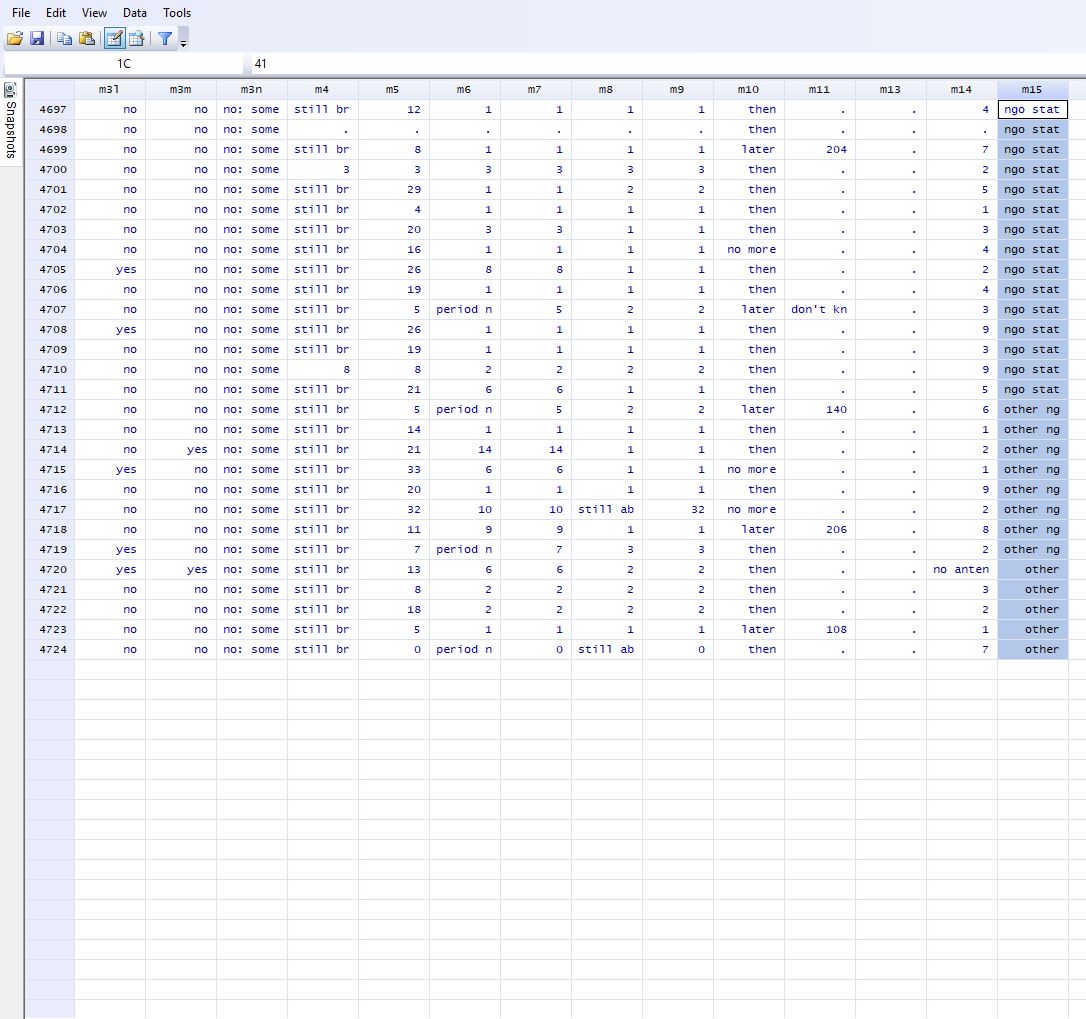Viewport: 1086px width, 1019px height.
Task: Switch to Data Browser browse mode
Action: [137, 39]
